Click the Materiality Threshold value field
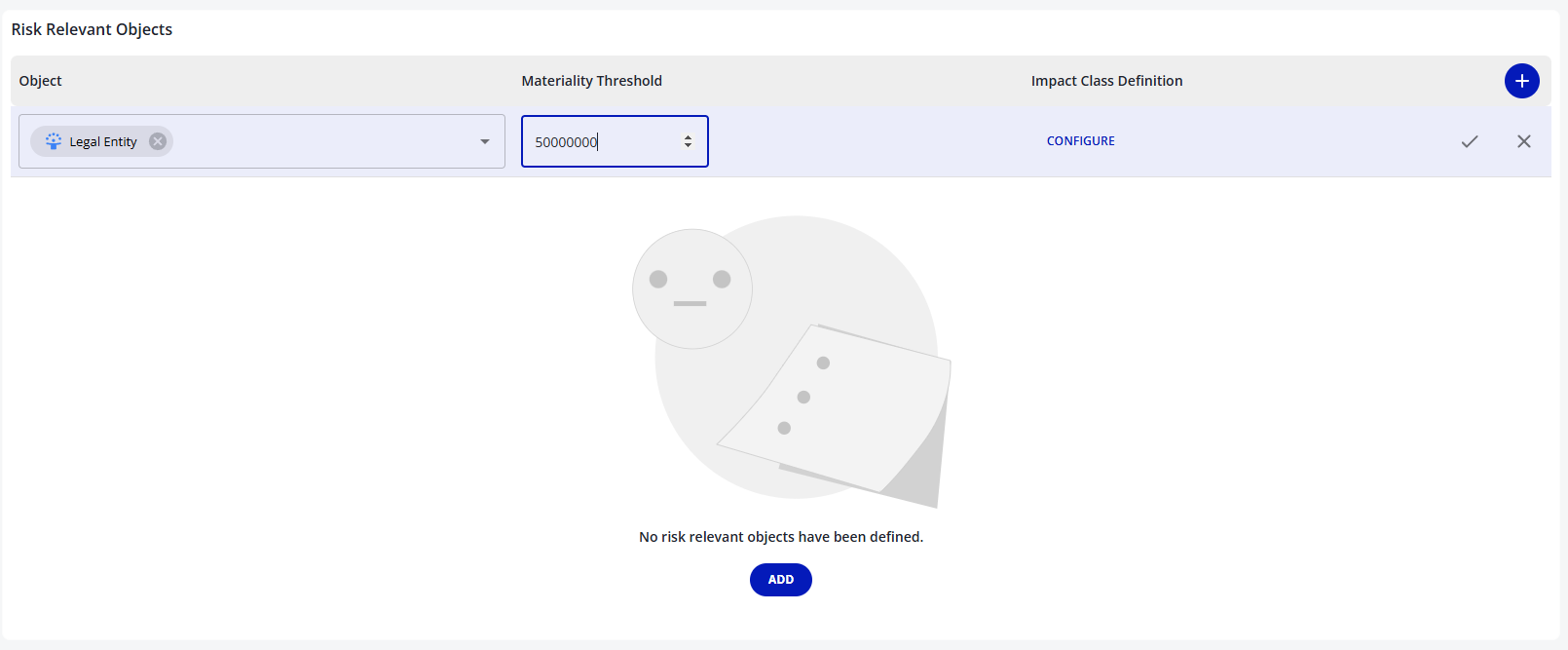The image size is (1568, 650). pyautogui.click(x=599, y=141)
